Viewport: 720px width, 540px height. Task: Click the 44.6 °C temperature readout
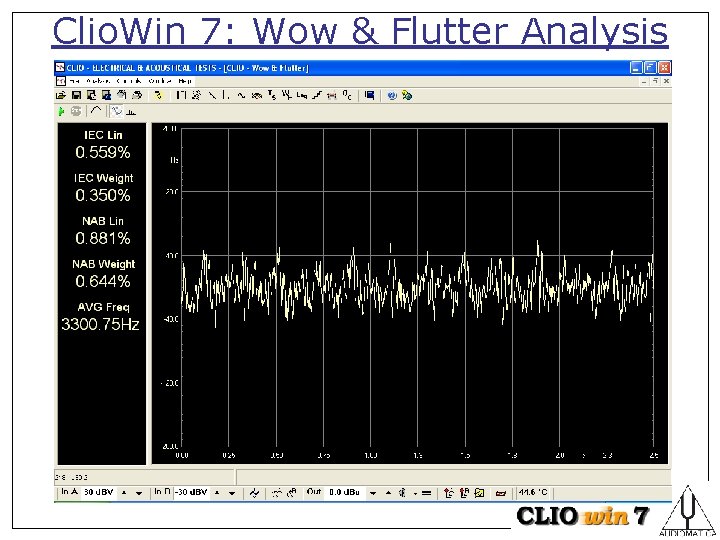533,492
